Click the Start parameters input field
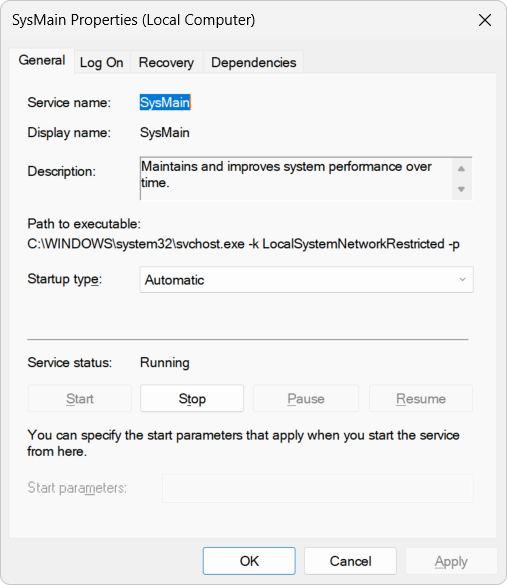Image resolution: width=507 pixels, height=585 pixels. (x=318, y=488)
